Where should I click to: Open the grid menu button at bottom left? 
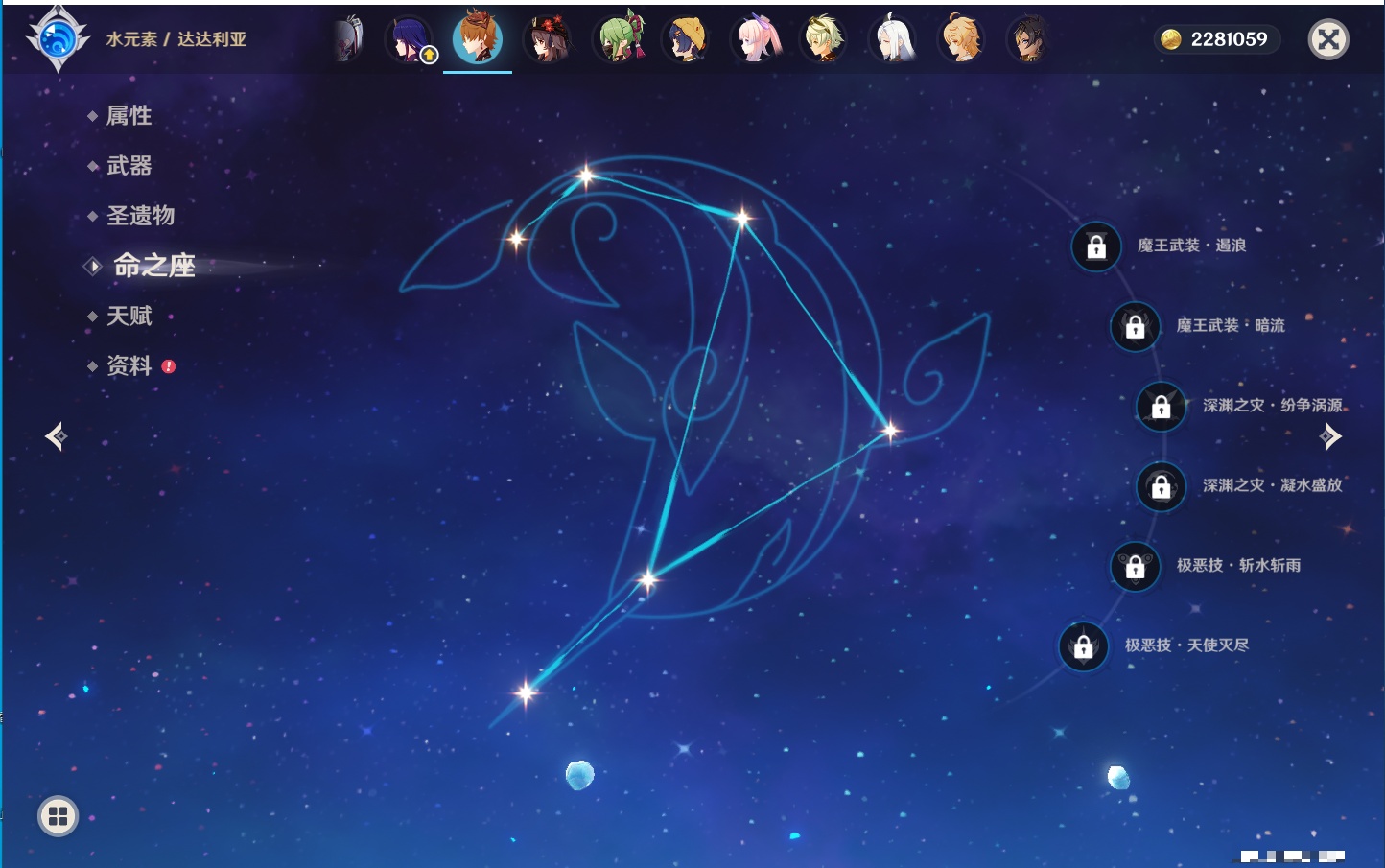[x=58, y=816]
